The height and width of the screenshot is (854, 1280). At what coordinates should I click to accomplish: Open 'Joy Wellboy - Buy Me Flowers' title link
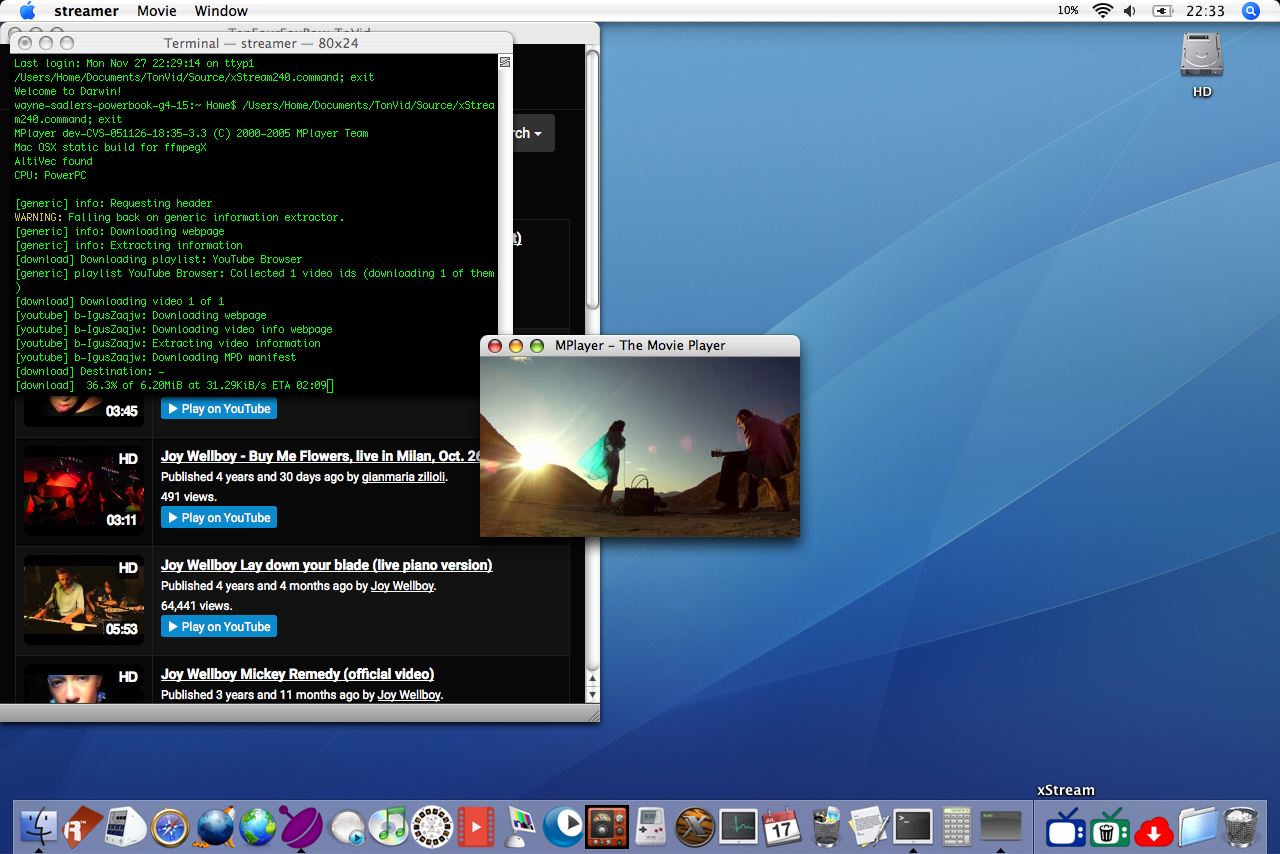[x=320, y=456]
